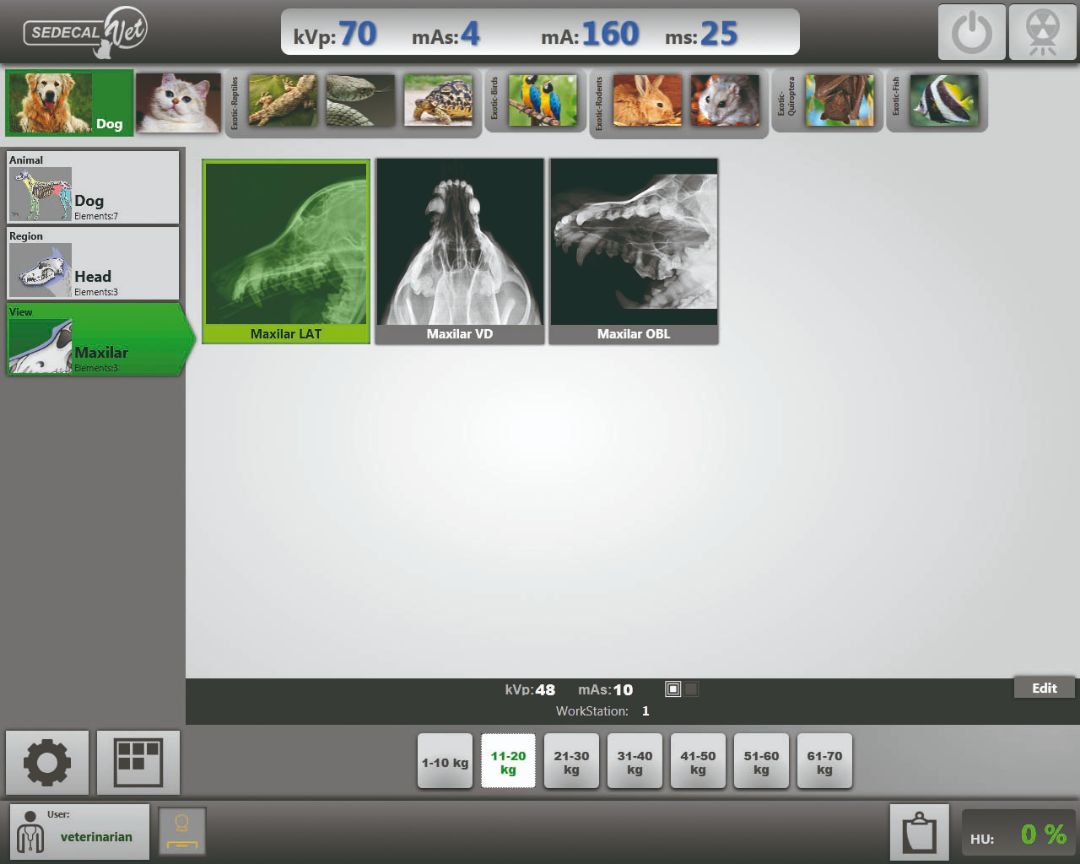This screenshot has height=864, width=1080.
Task: Click the clipboard icon at bottom right
Action: point(918,832)
